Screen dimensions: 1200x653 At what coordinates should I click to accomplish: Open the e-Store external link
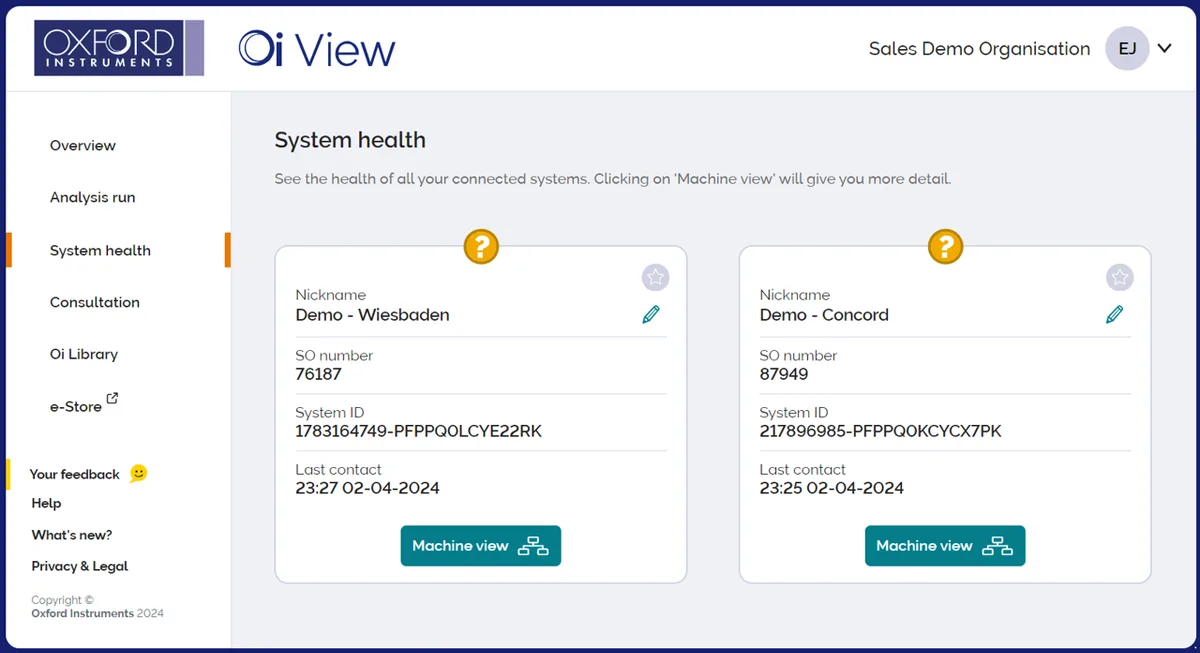click(x=76, y=407)
